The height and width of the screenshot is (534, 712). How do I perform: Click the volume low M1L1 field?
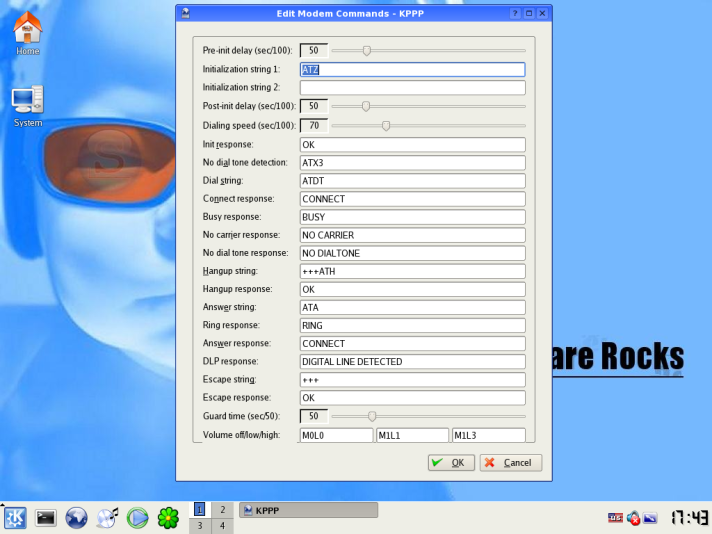coord(412,435)
